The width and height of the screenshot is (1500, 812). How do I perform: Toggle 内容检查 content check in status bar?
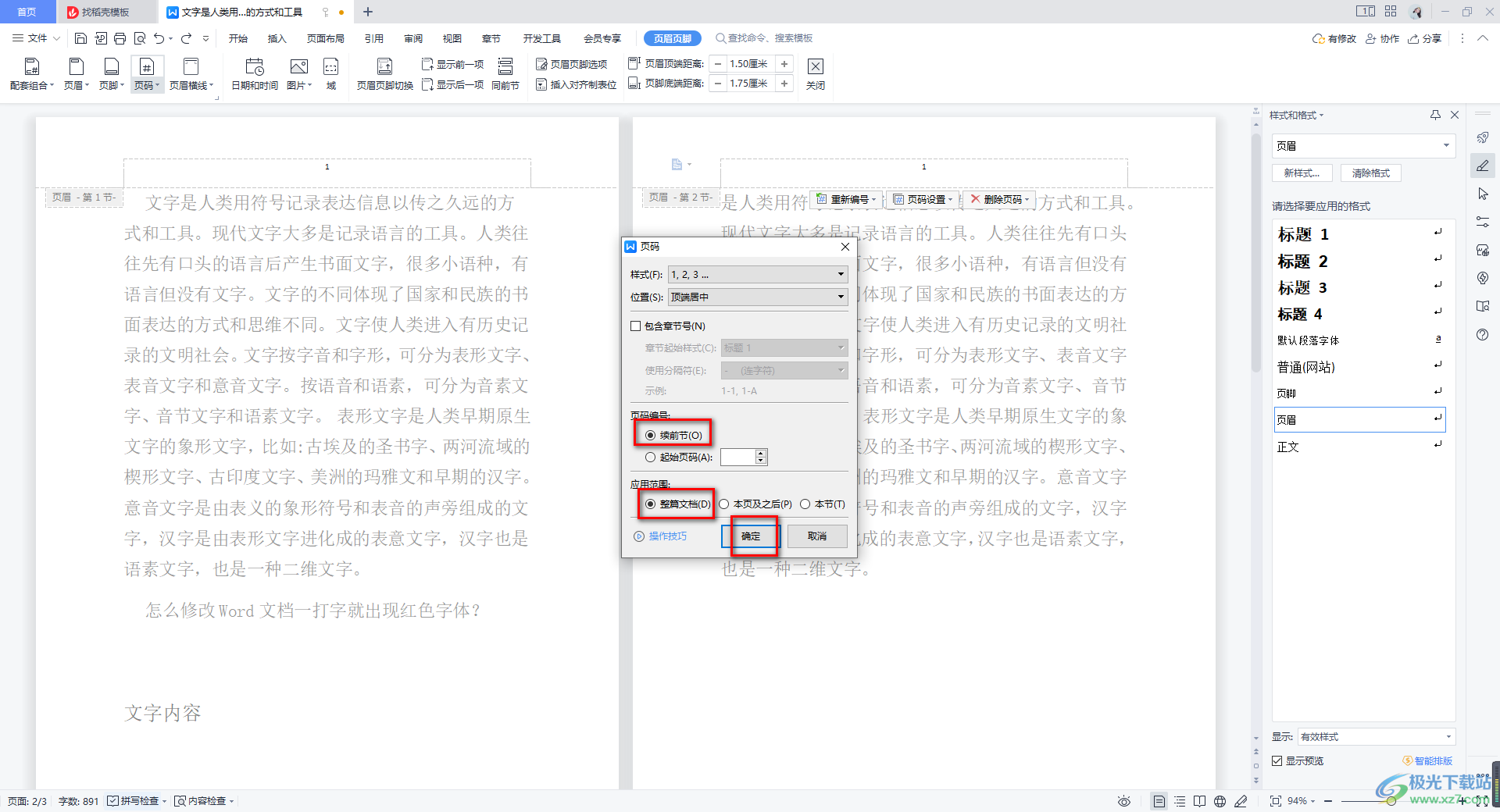[x=204, y=801]
